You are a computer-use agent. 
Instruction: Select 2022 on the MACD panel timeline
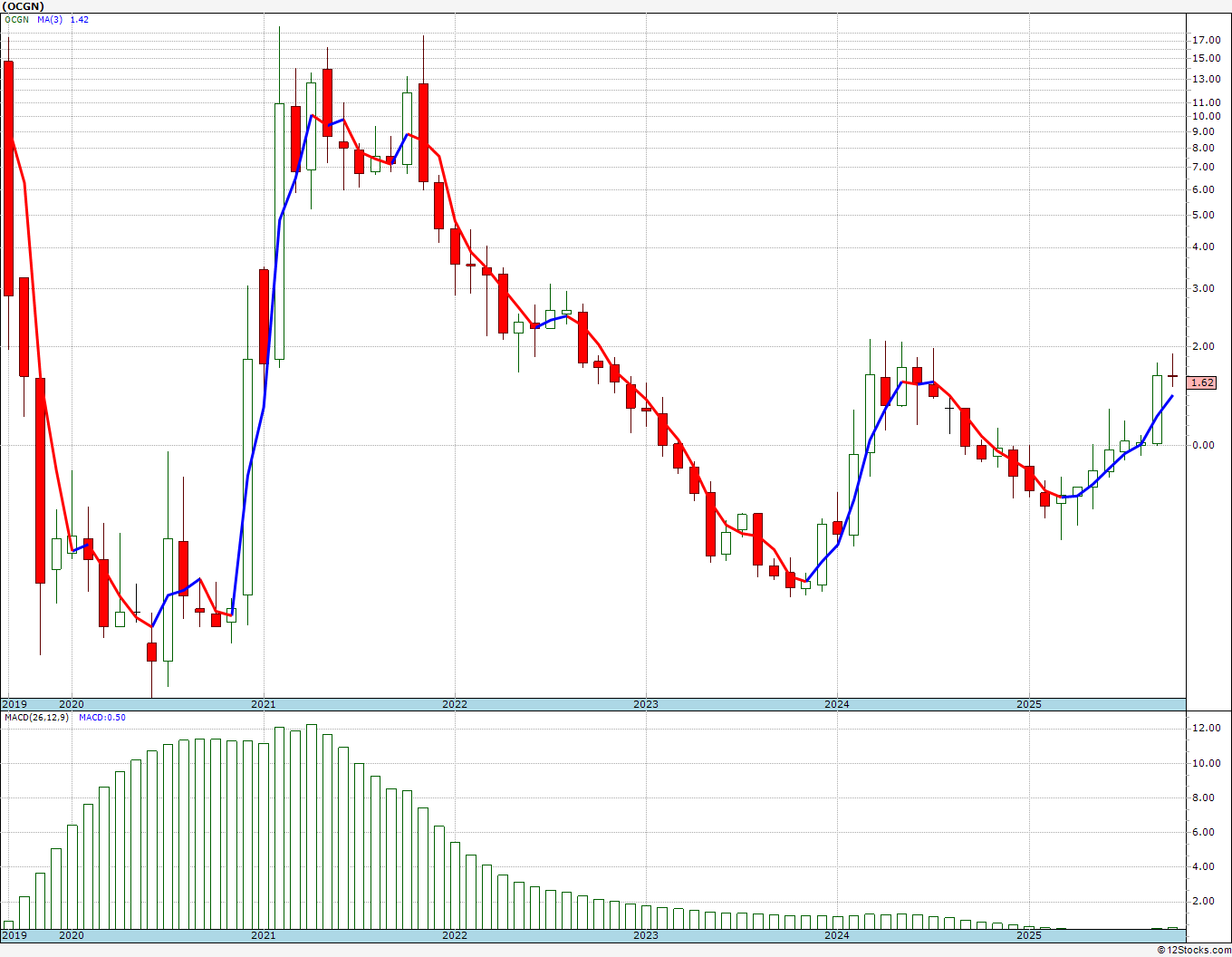[454, 935]
